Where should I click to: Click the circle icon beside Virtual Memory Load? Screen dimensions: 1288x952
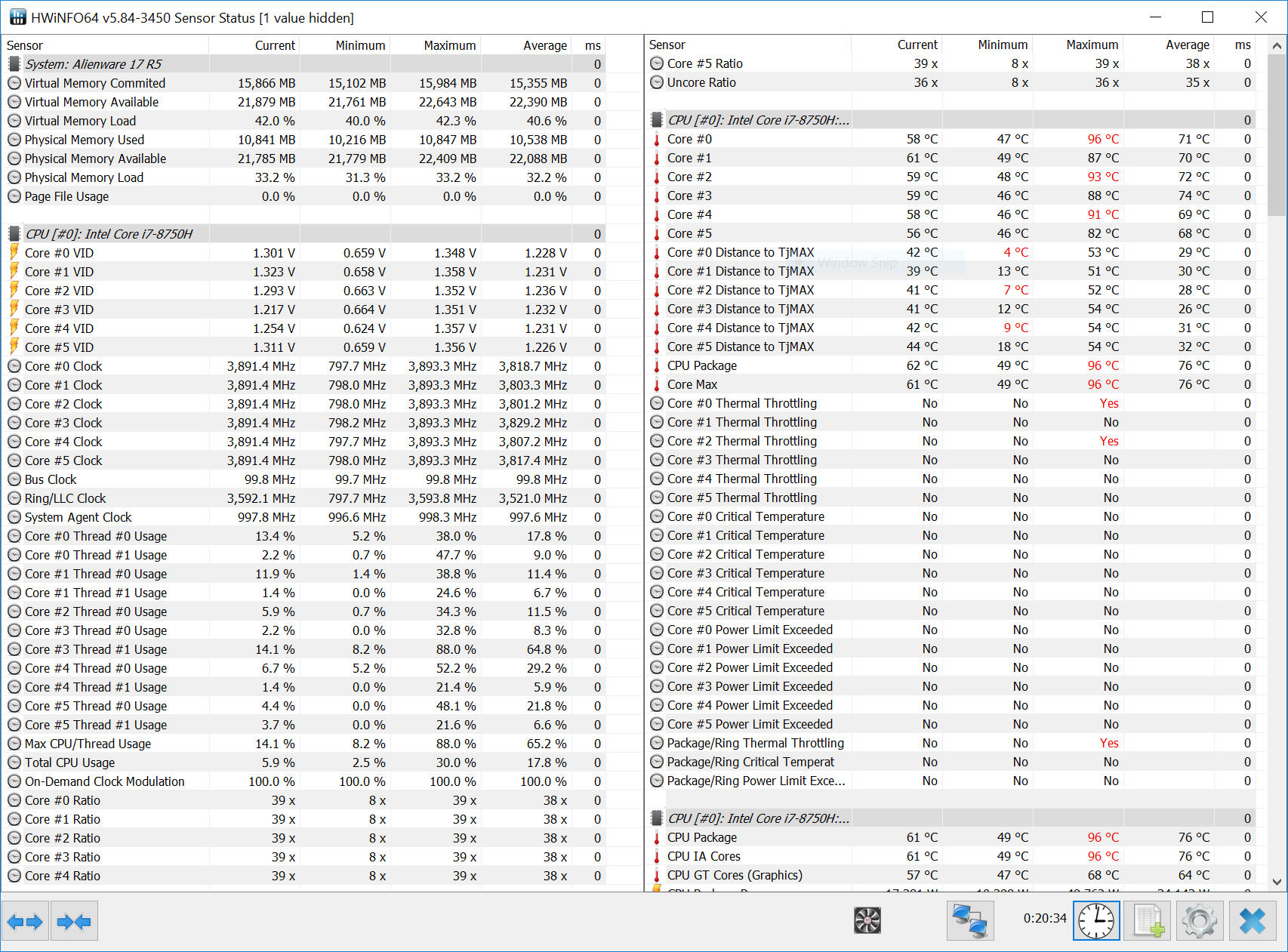[14, 121]
